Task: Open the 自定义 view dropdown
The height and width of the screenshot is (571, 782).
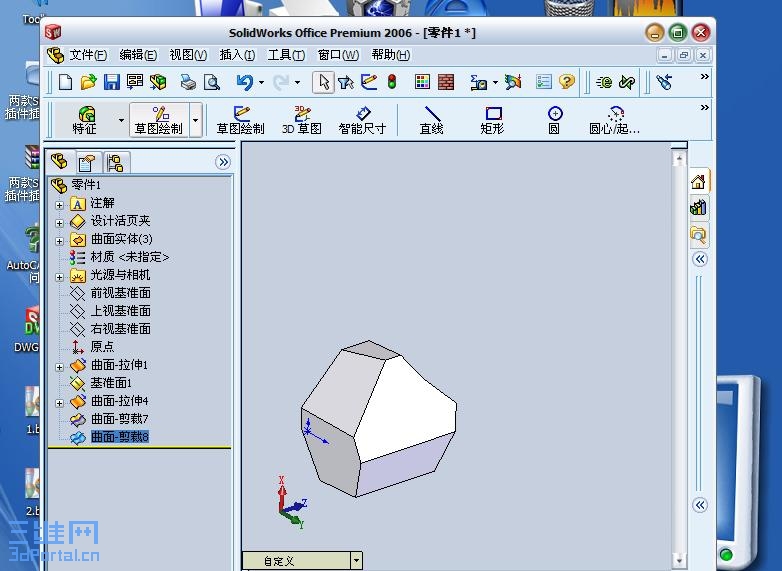Action: pos(356,561)
